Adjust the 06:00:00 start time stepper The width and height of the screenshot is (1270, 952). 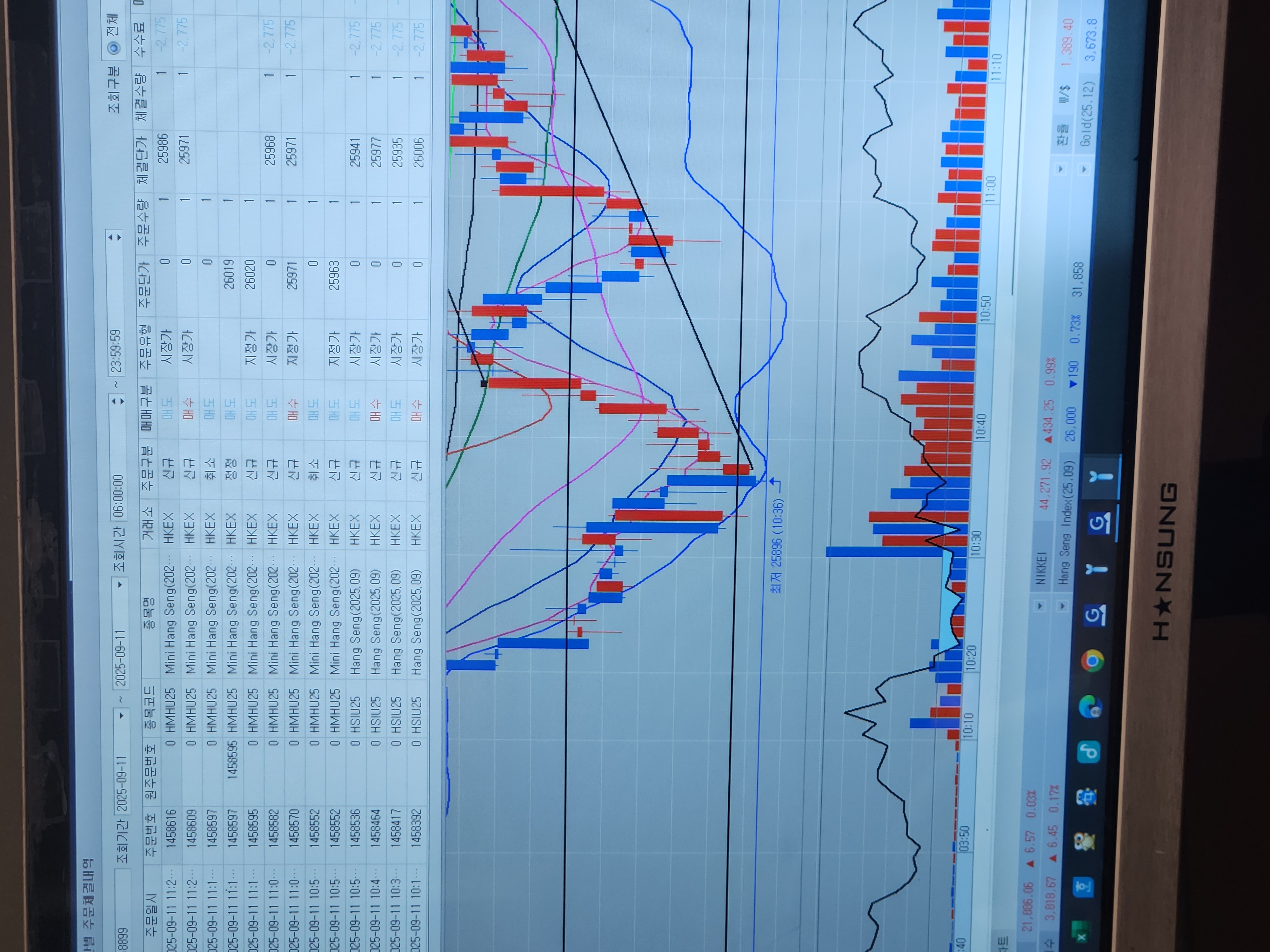coord(117,401)
